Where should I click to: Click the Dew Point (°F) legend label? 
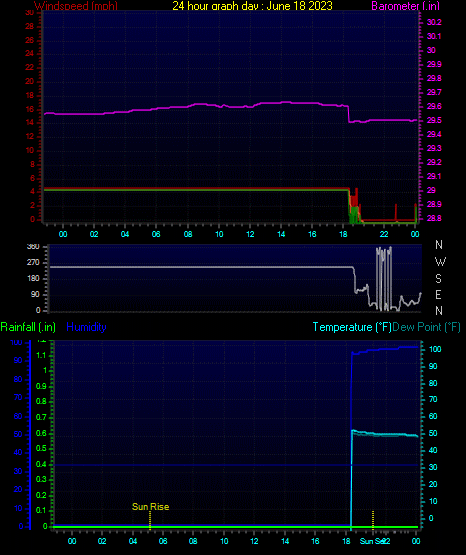click(x=427, y=327)
